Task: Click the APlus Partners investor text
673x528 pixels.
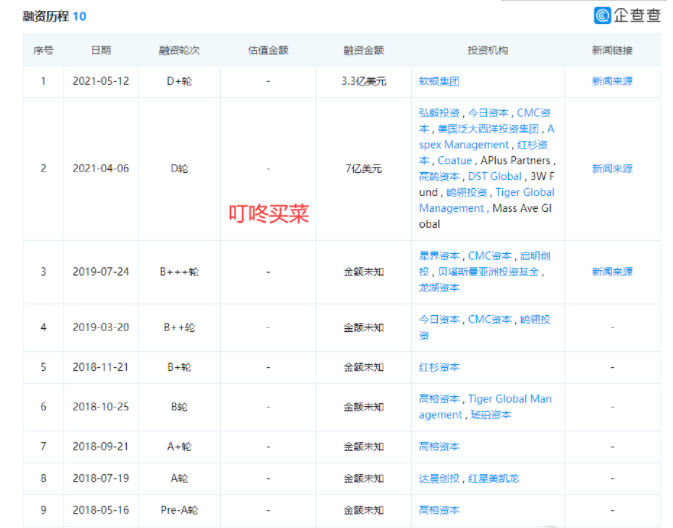Action: 515,161
